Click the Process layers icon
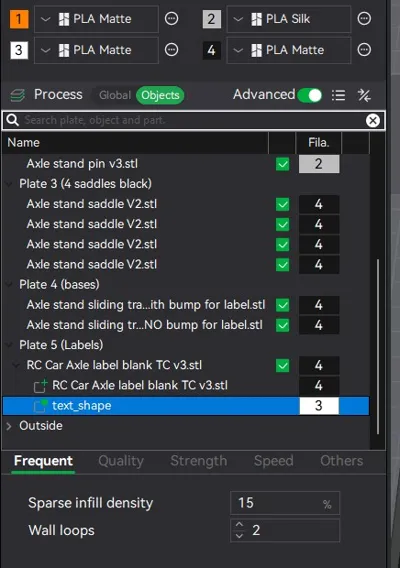Image resolution: width=400 pixels, height=568 pixels. [17, 95]
